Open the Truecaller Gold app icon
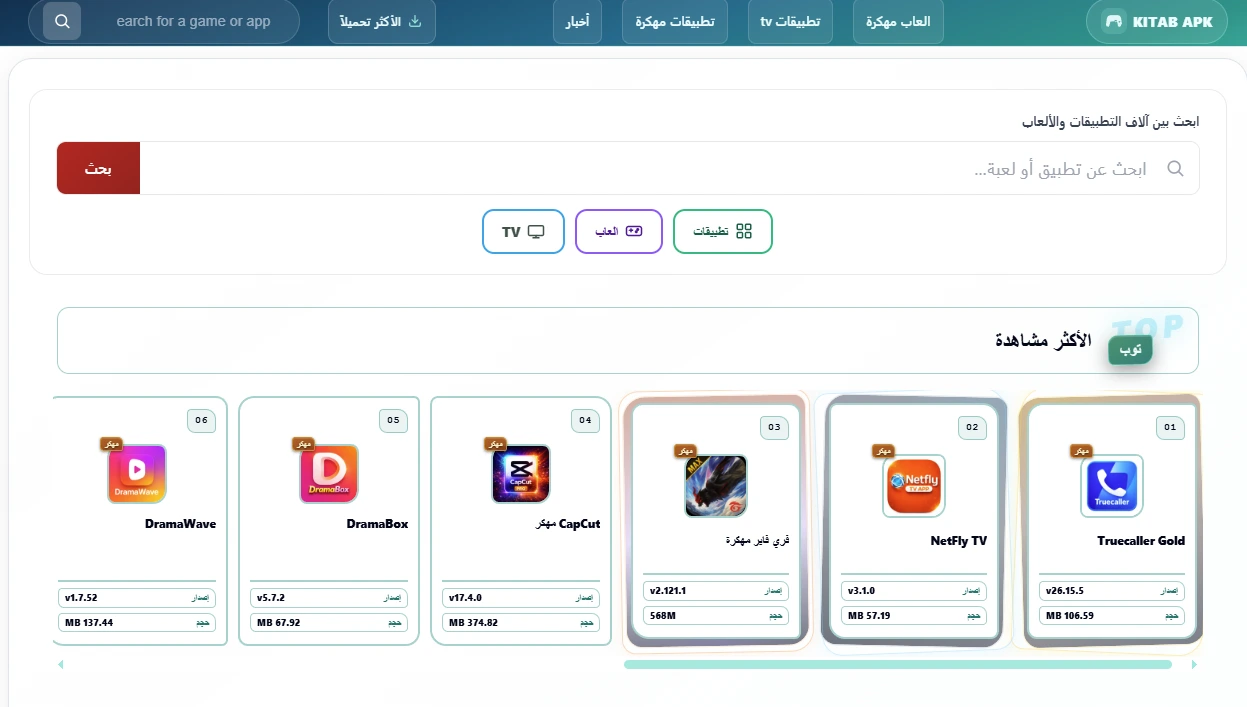1247x707 pixels. 1112,486
